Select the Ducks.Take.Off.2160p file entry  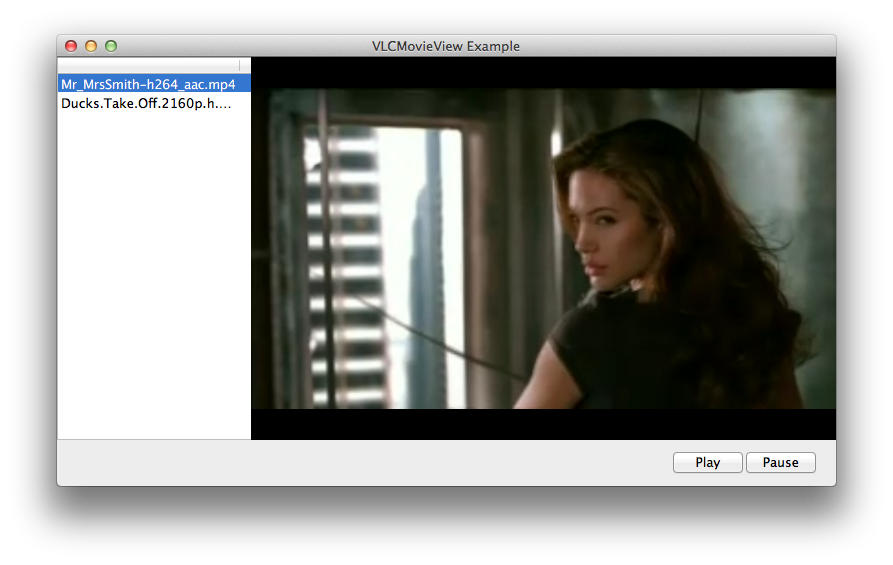point(146,102)
